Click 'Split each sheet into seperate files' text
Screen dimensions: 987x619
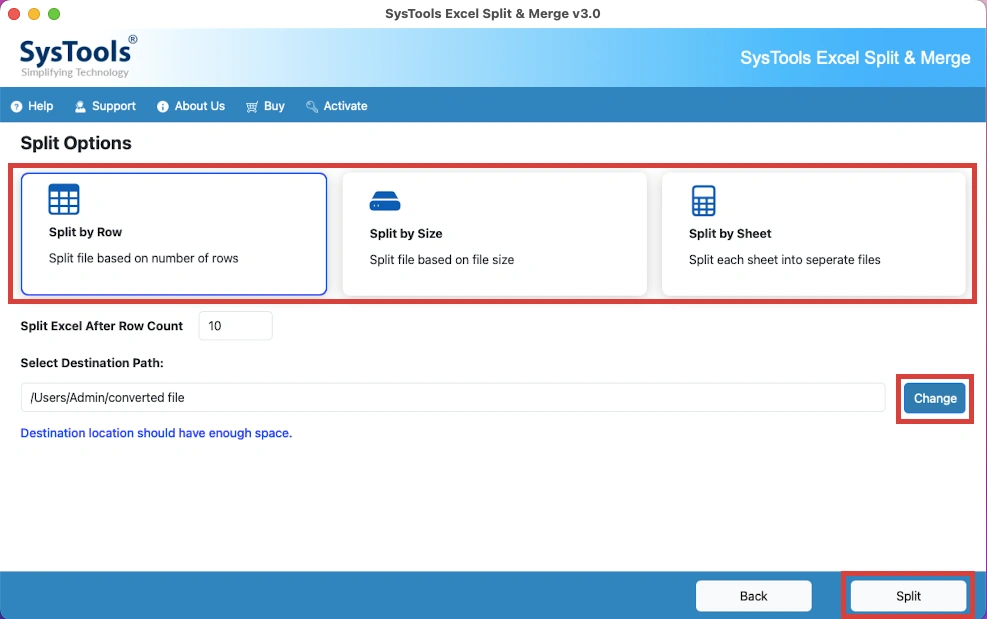784,259
